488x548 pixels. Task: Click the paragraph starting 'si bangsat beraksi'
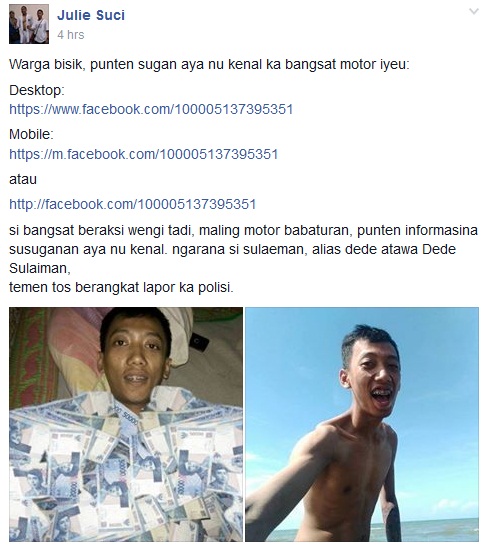(243, 249)
